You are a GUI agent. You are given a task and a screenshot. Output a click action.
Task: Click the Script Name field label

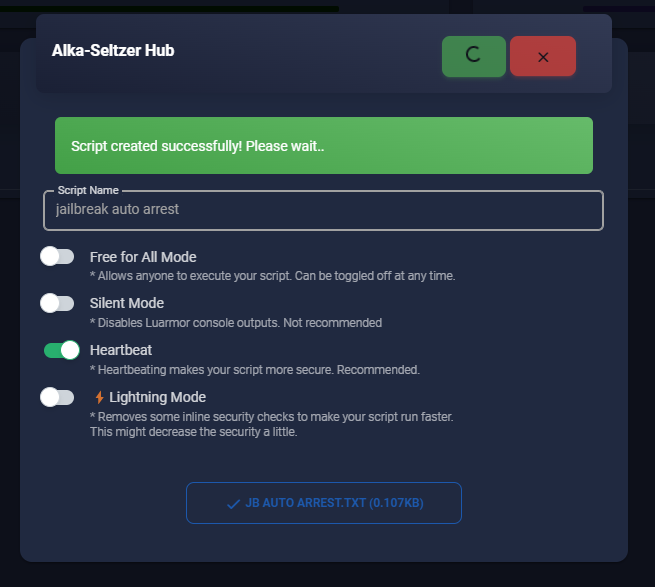coord(88,191)
